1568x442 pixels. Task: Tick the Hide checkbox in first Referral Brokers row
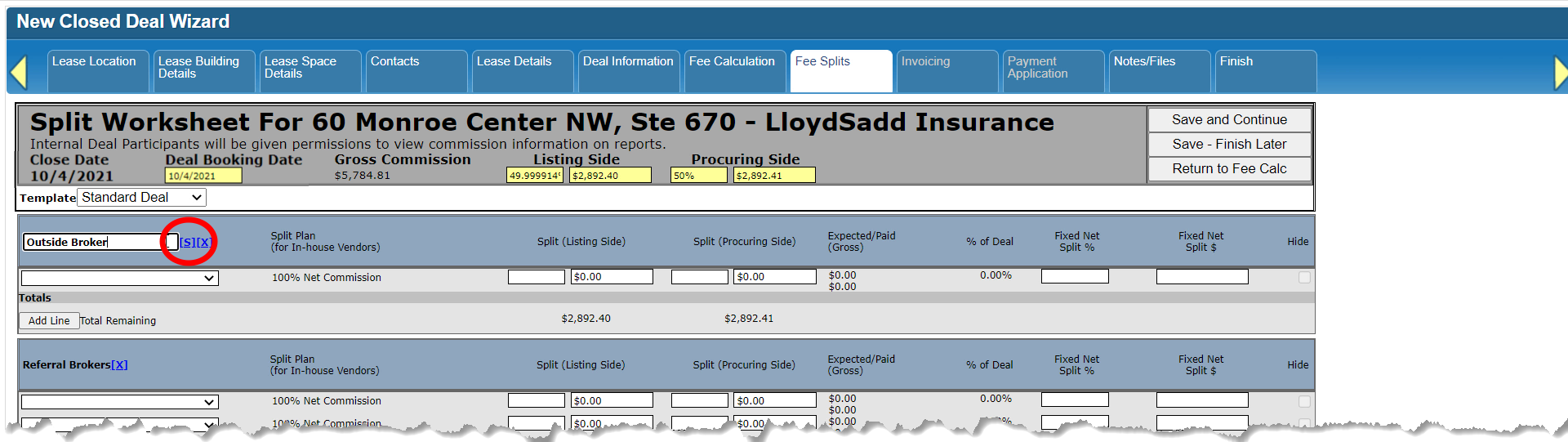[1304, 401]
